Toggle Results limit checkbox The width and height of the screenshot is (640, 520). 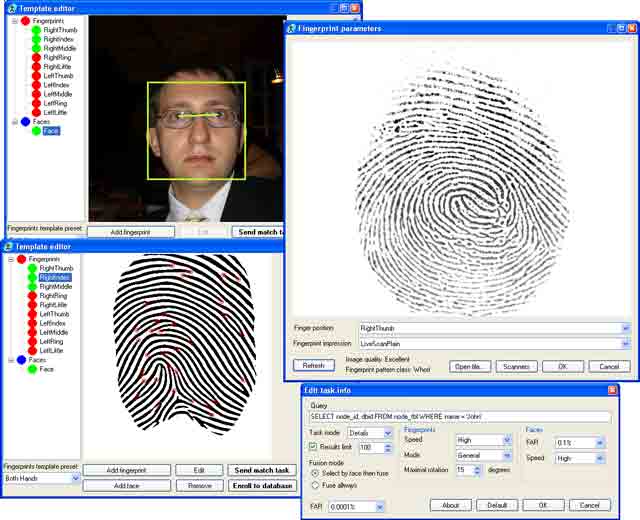coord(313,446)
